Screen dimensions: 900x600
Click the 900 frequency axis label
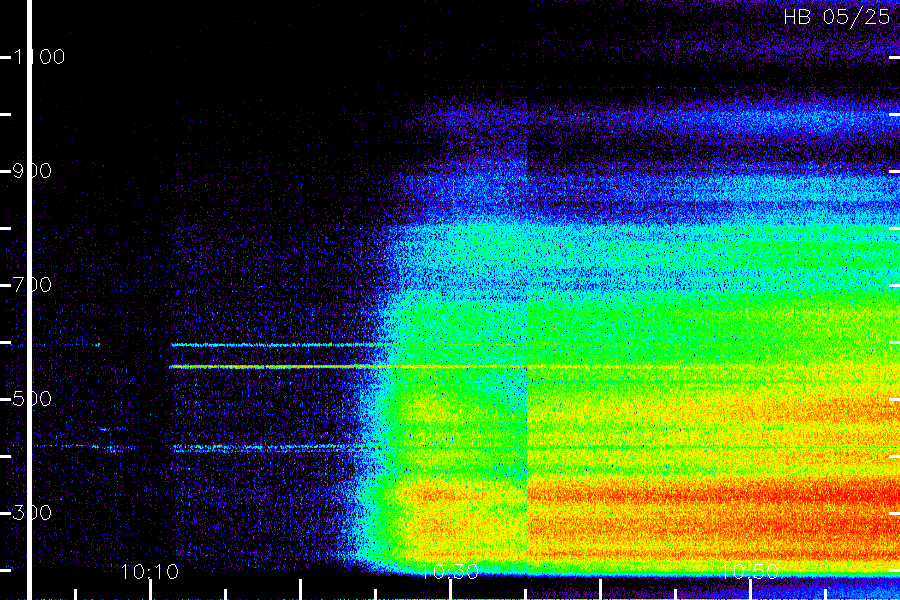[32, 171]
